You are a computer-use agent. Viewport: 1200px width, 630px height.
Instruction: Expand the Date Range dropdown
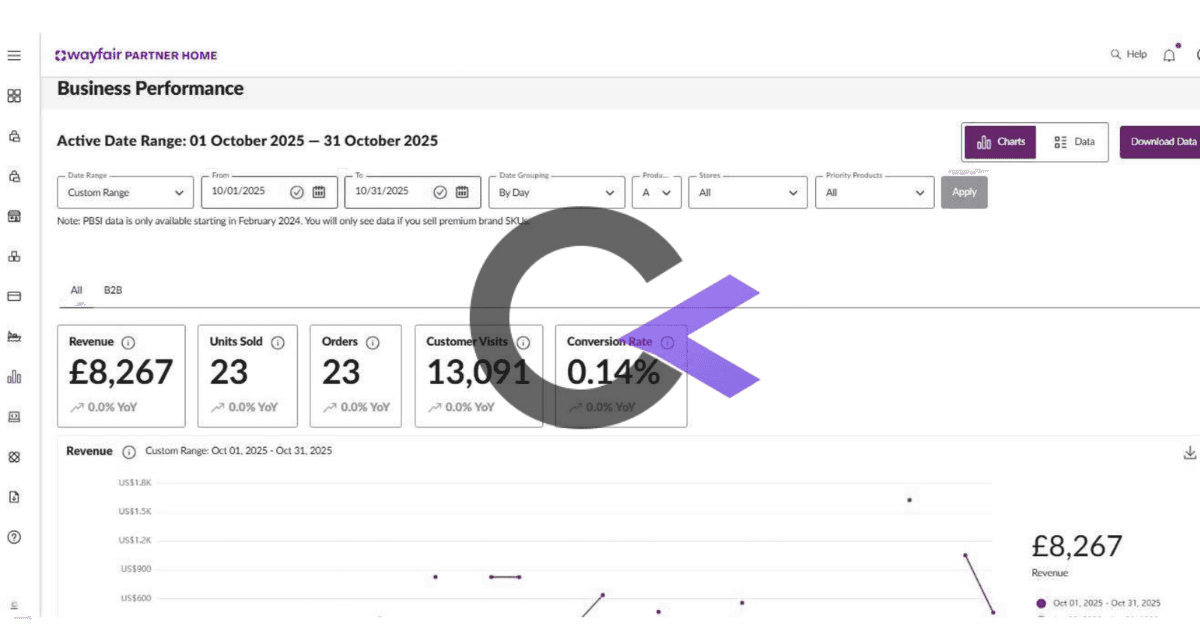126,192
